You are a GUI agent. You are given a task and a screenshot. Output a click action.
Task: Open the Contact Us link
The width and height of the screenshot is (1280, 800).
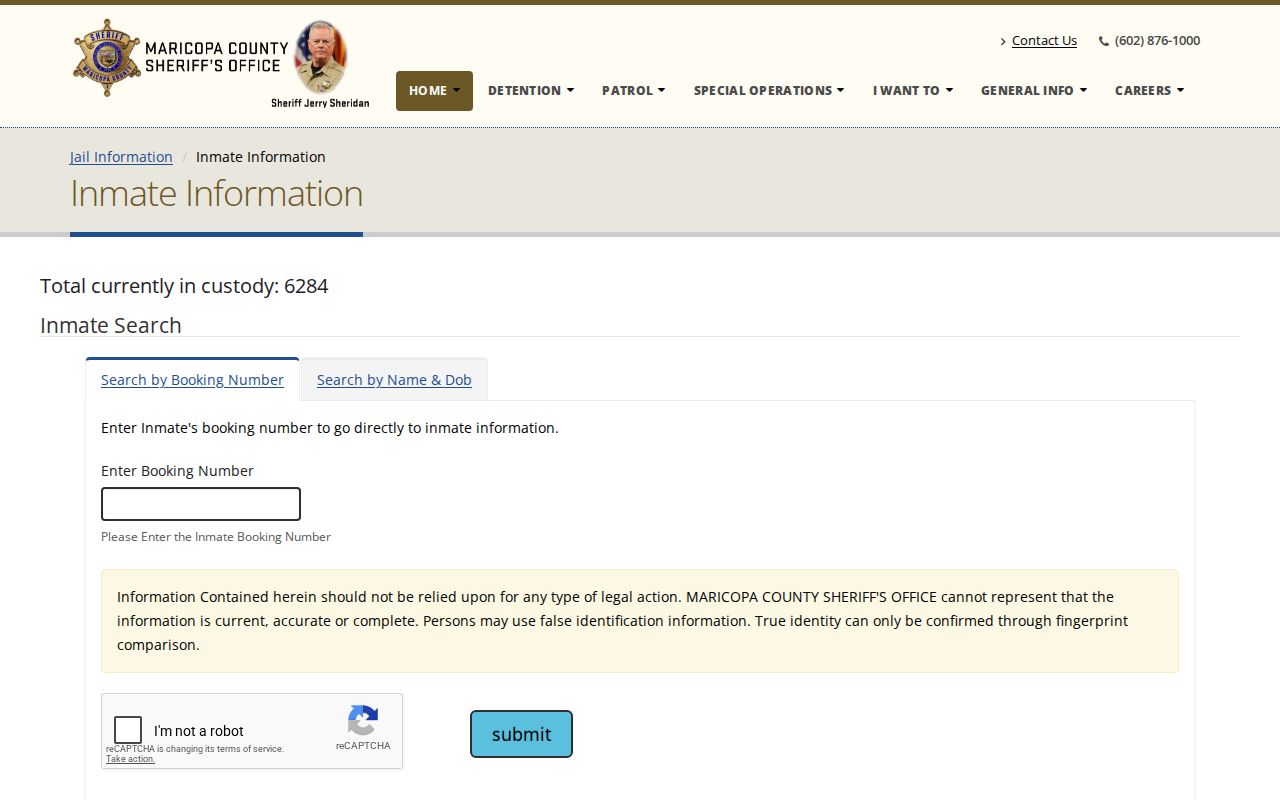pyautogui.click(x=1044, y=40)
